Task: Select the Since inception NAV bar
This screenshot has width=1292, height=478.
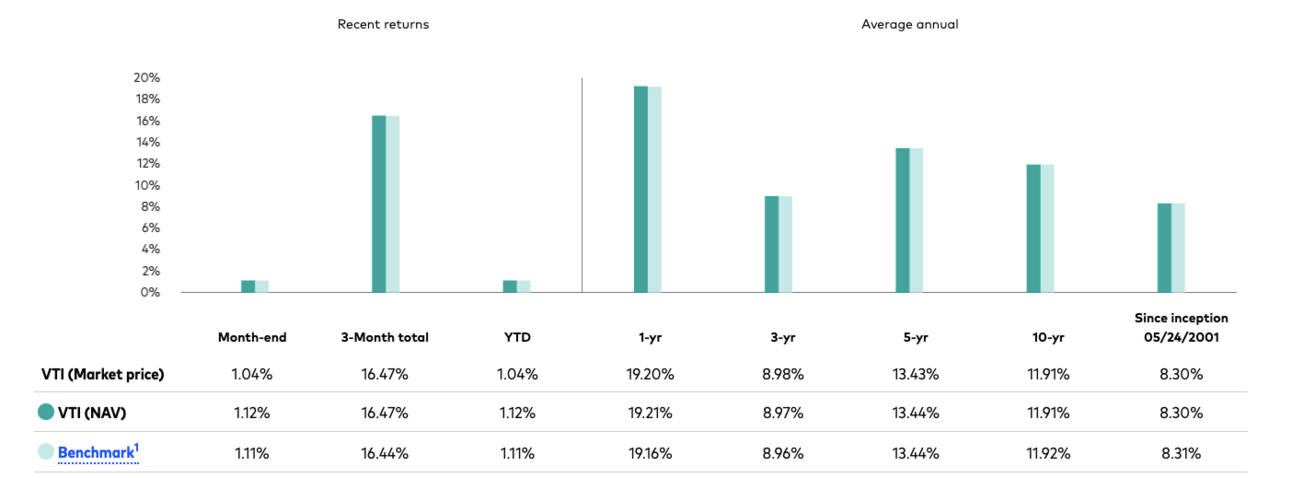Action: (x=1164, y=248)
